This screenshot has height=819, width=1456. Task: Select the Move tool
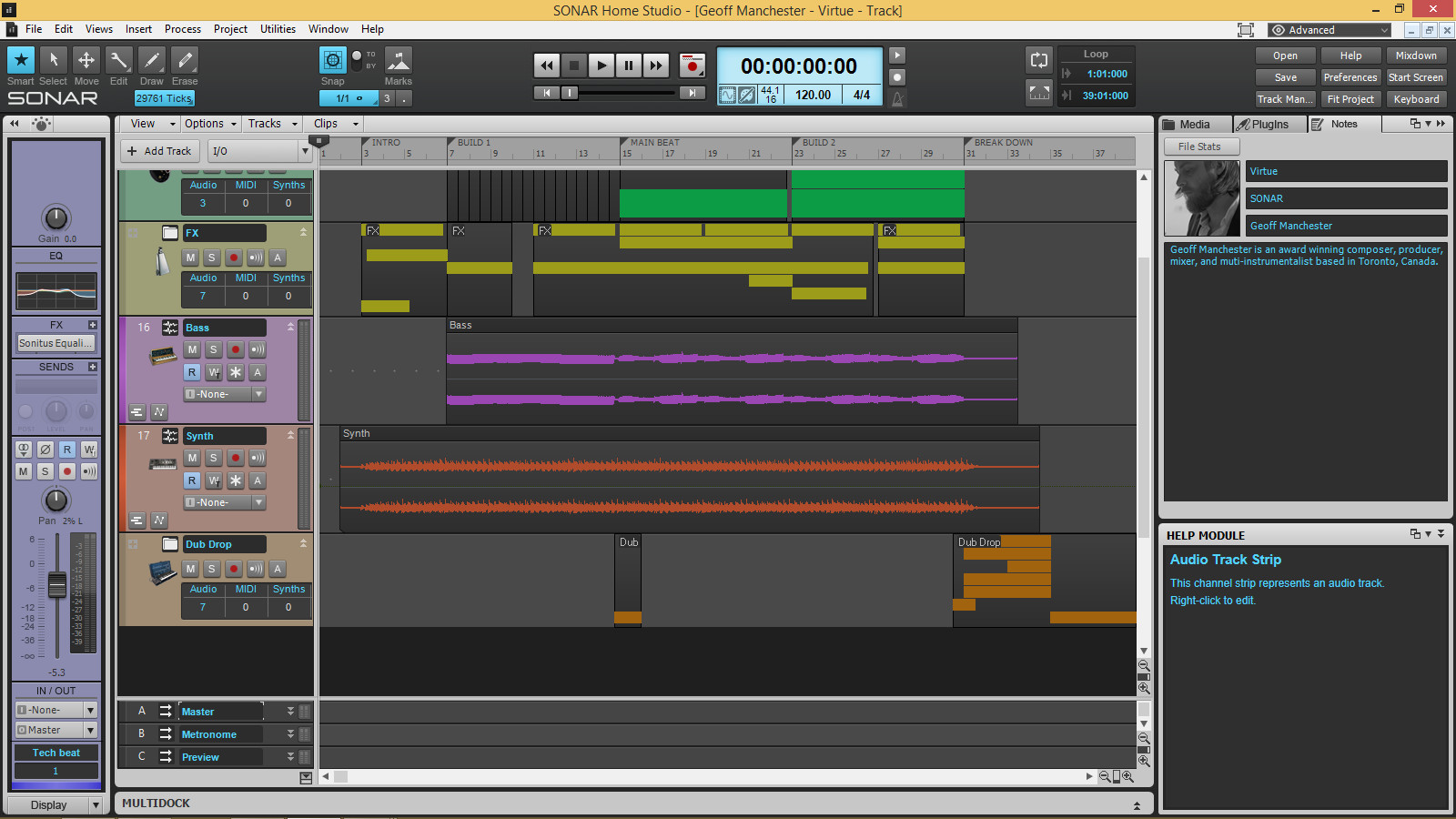(x=86, y=59)
